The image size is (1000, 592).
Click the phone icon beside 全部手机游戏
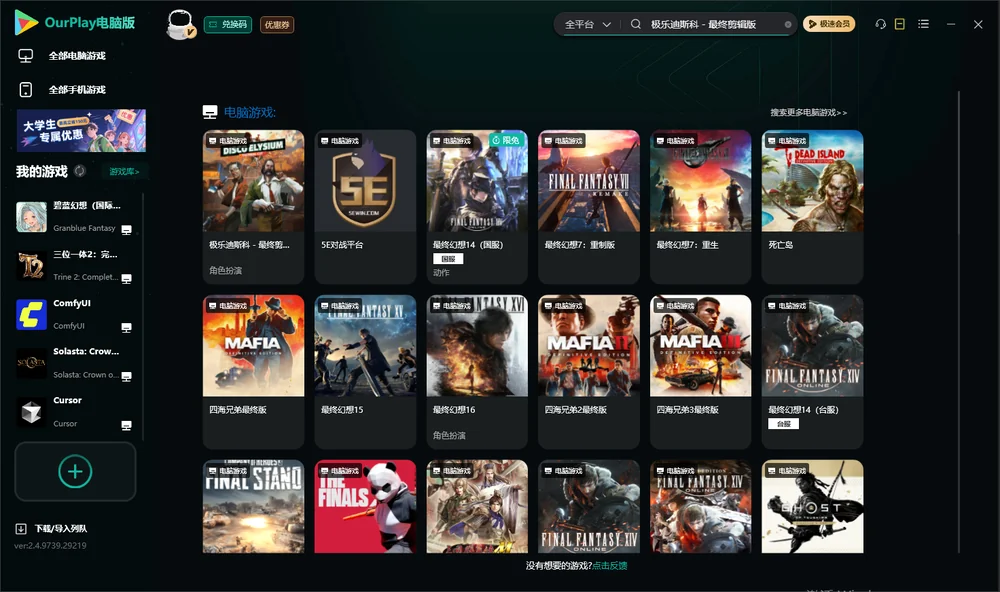26,89
